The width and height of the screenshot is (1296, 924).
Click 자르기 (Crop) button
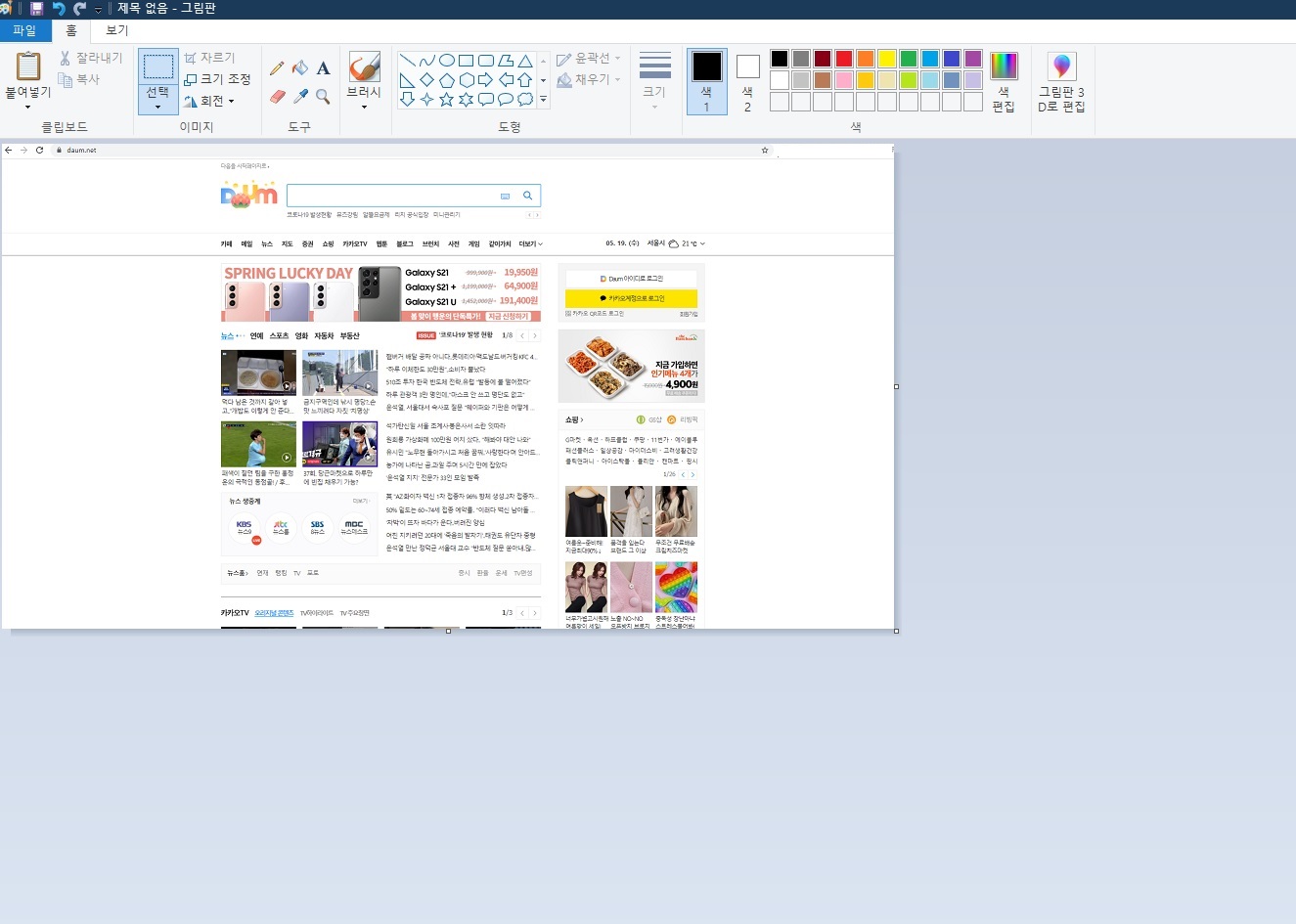tap(209, 58)
